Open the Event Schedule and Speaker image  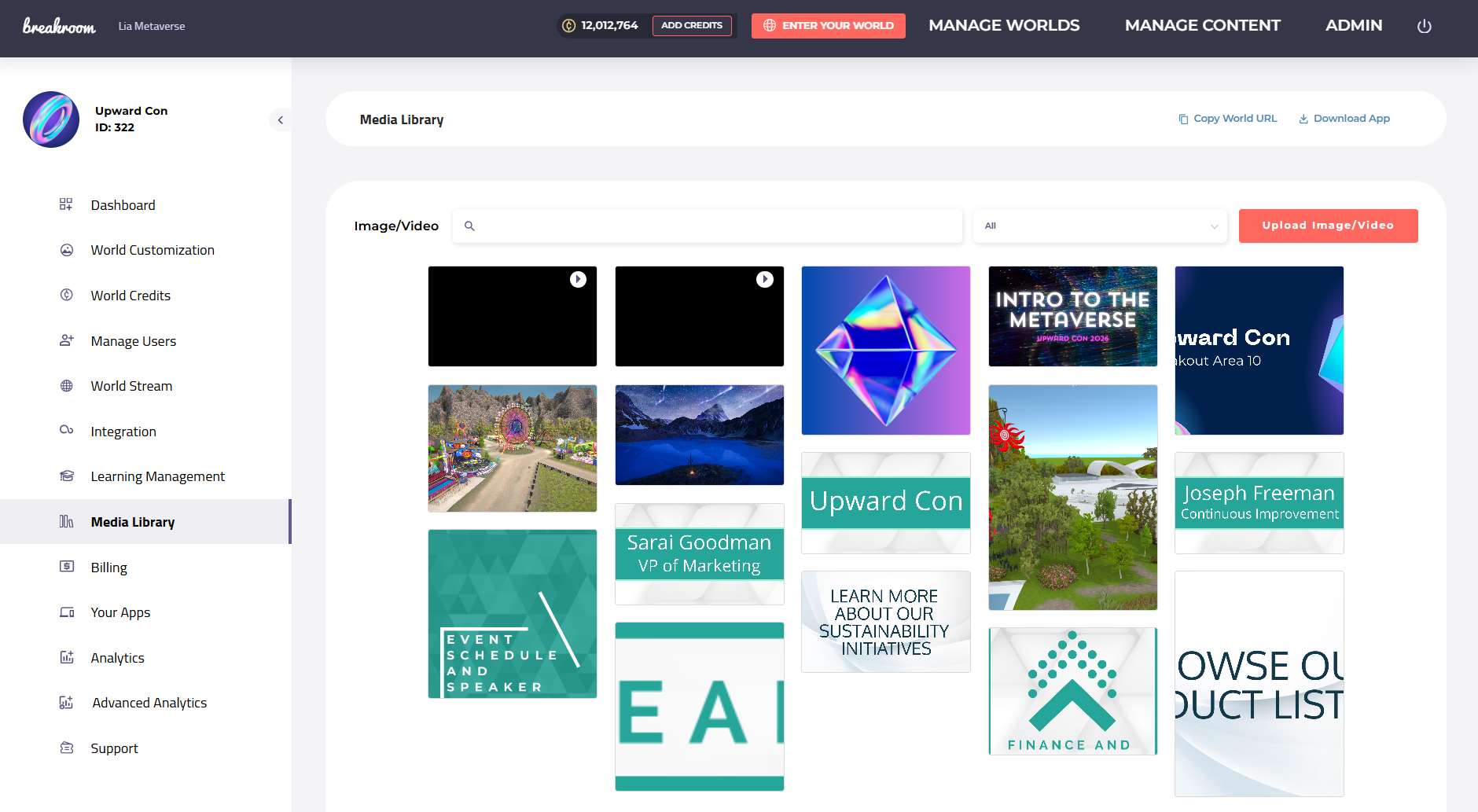[513, 614]
